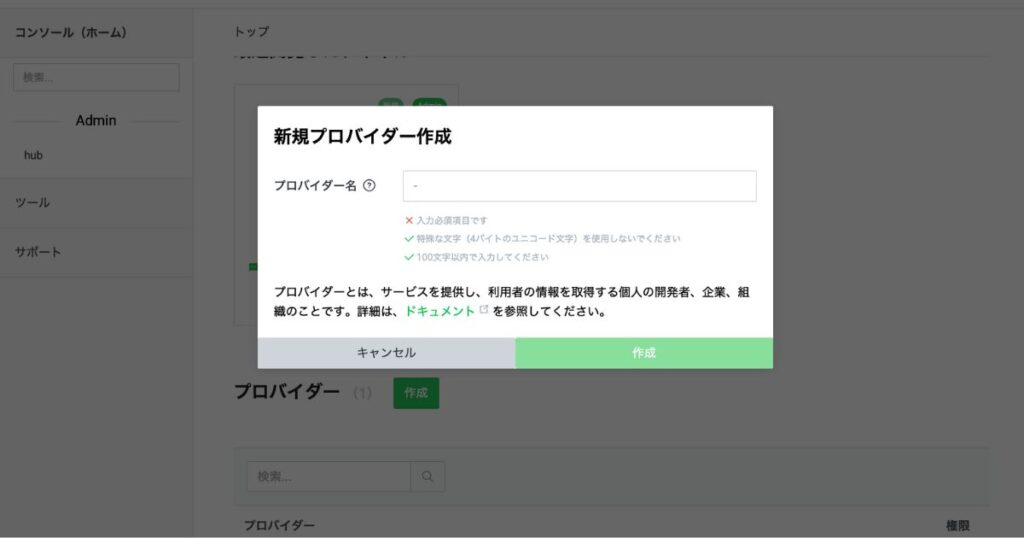
Task: Focus the sidebar 検索 input field
Action: 96,77
